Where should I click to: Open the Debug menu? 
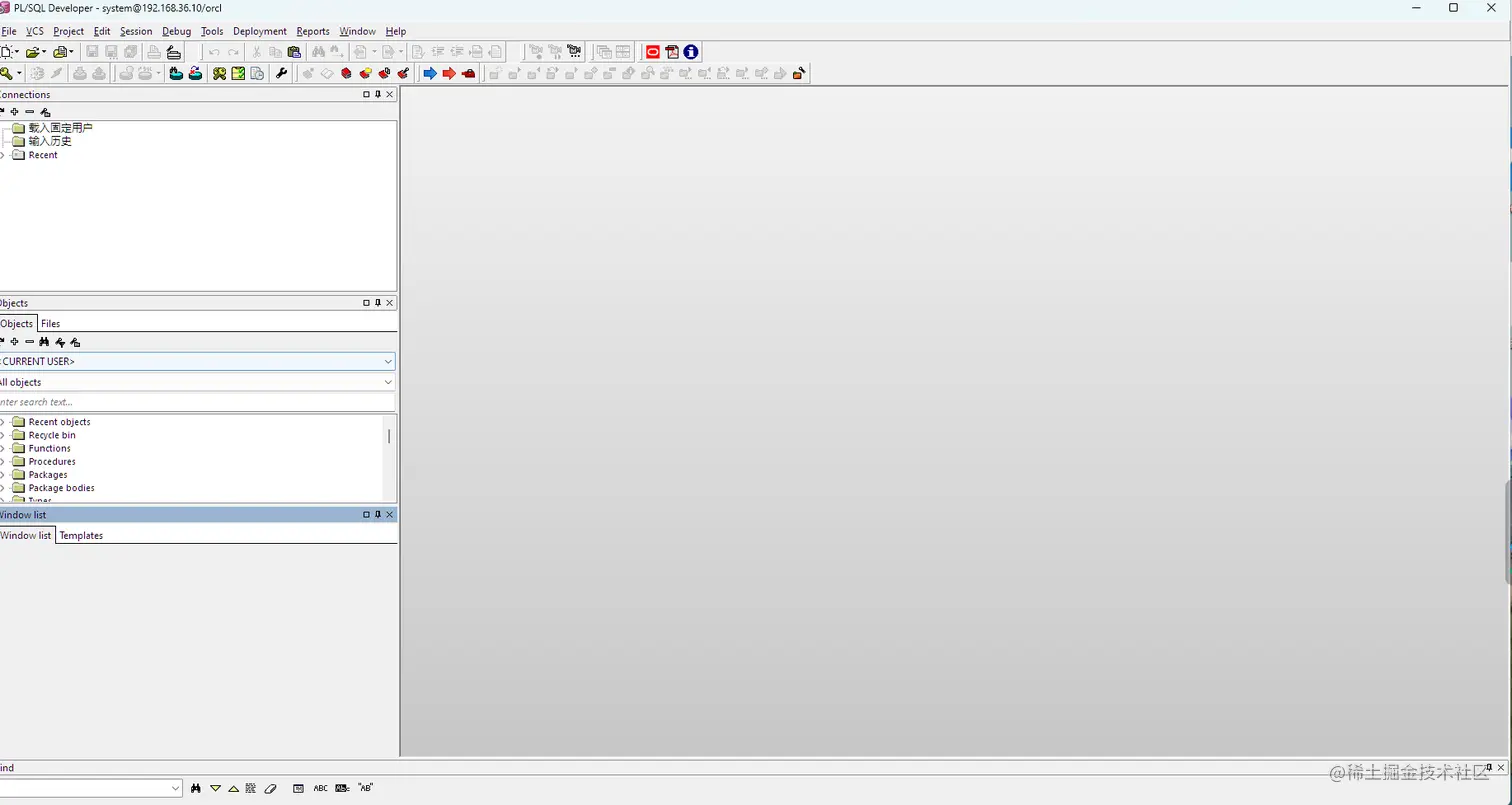click(176, 31)
